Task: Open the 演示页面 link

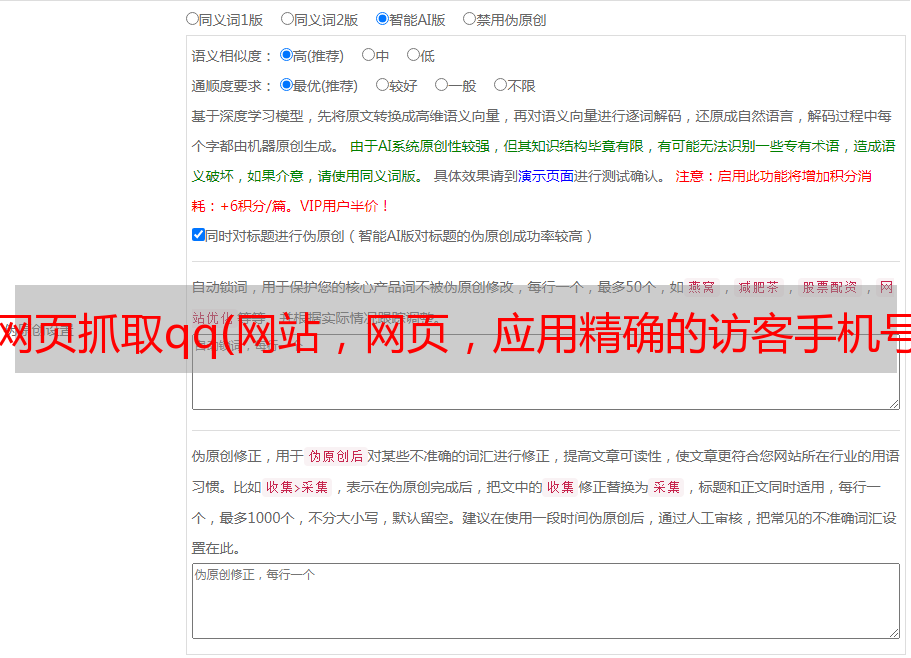Action: point(546,176)
